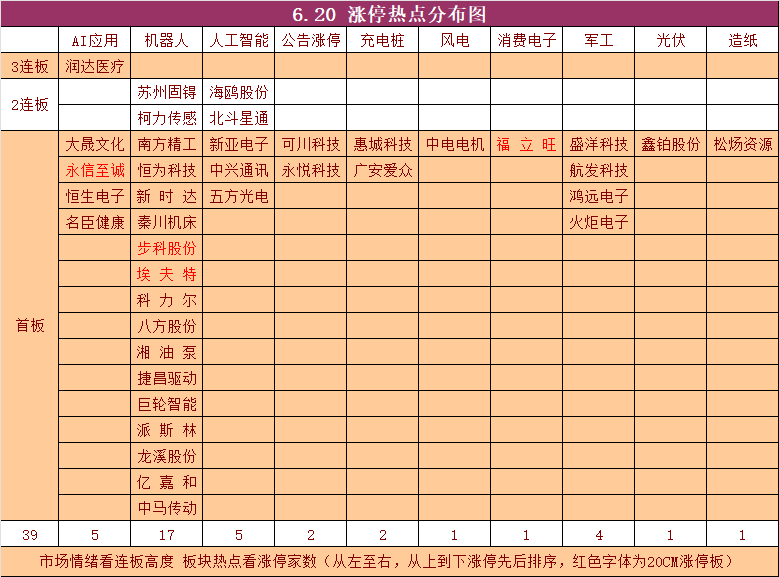Image resolution: width=779 pixels, height=577 pixels.
Task: Click the cell 柯力传感
Action: 166,118
